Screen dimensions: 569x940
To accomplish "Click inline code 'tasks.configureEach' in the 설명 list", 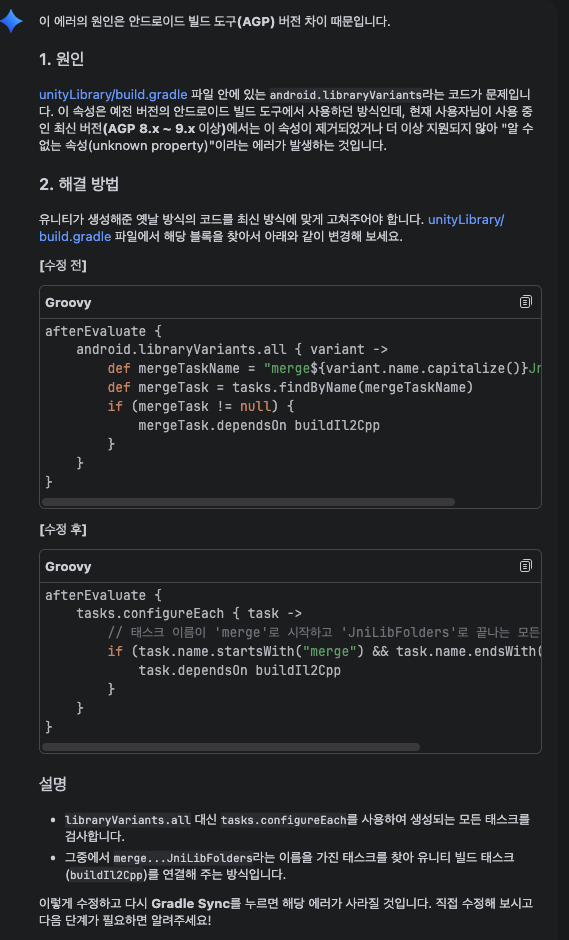I will 284,820.
